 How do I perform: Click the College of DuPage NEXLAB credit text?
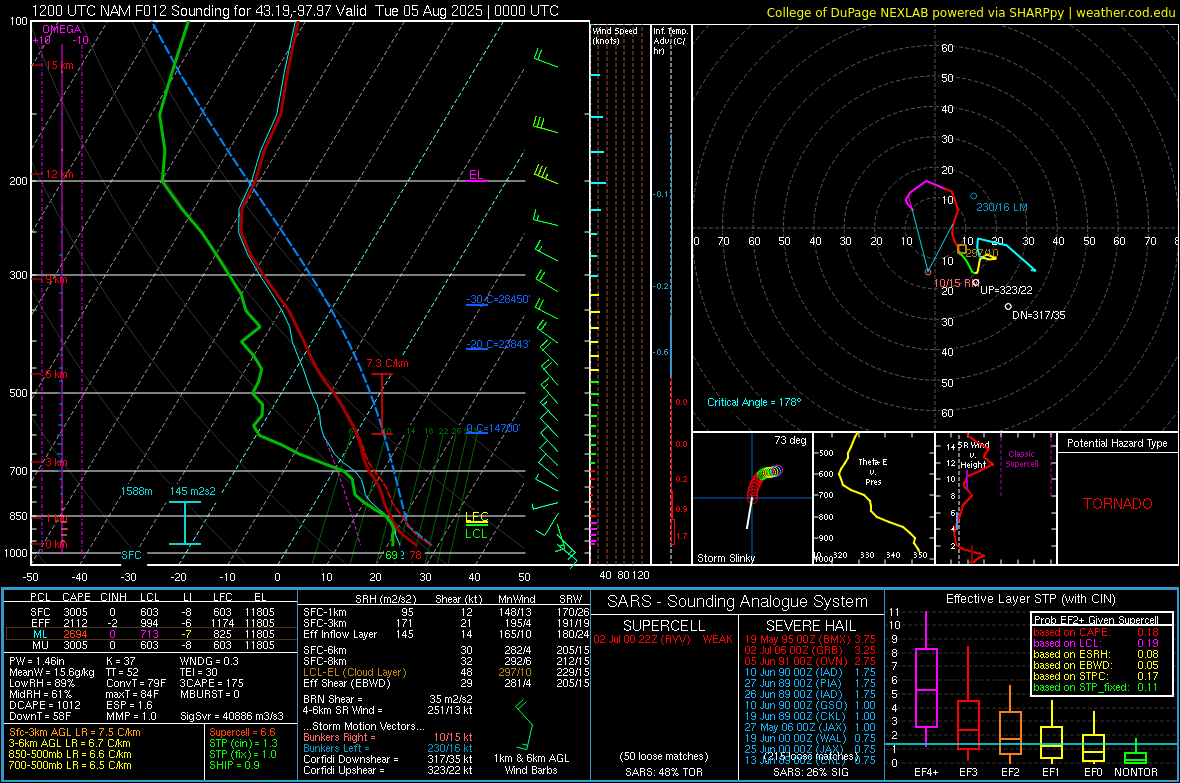pos(970,12)
